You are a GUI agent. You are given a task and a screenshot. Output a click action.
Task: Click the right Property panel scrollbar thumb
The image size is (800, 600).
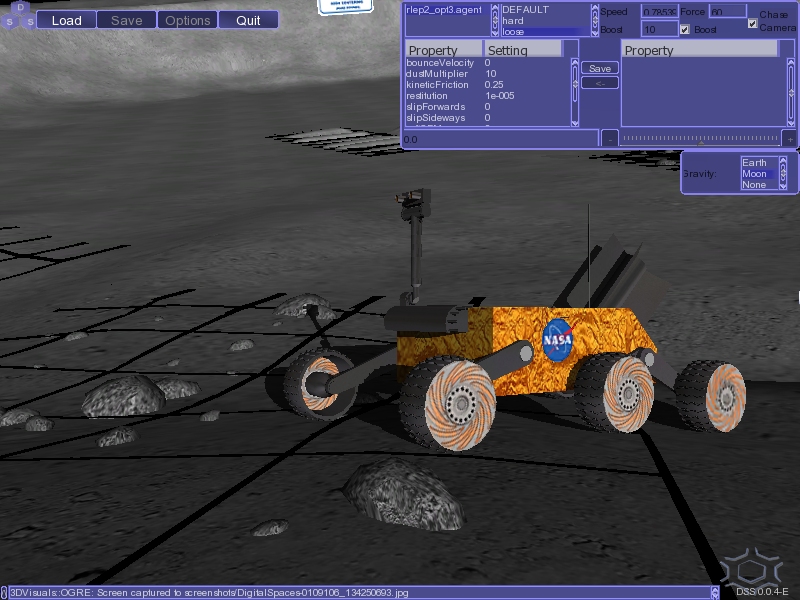[x=791, y=93]
